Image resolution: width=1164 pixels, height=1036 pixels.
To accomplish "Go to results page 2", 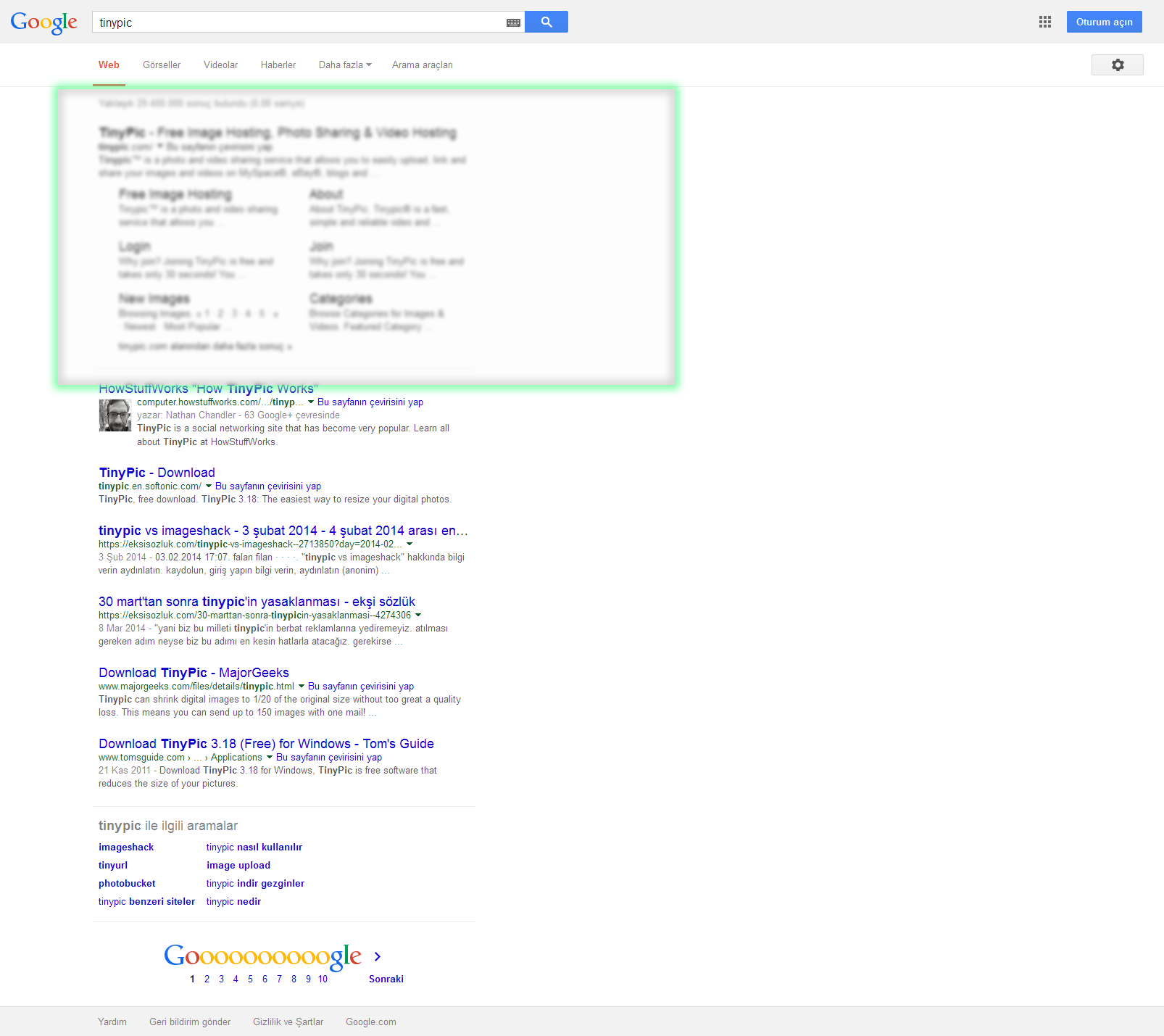I will tap(207, 979).
